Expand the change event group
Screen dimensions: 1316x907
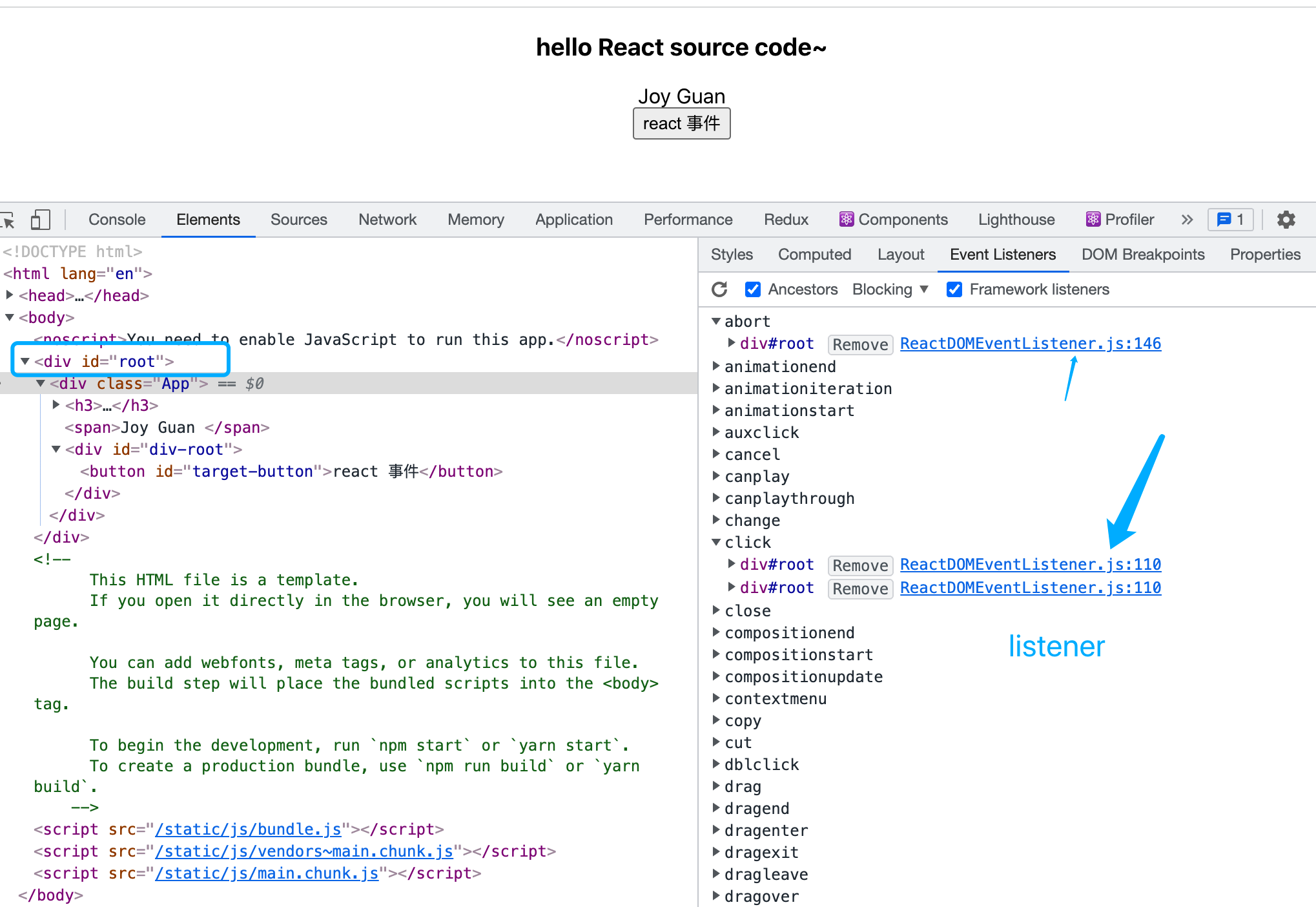click(716, 520)
